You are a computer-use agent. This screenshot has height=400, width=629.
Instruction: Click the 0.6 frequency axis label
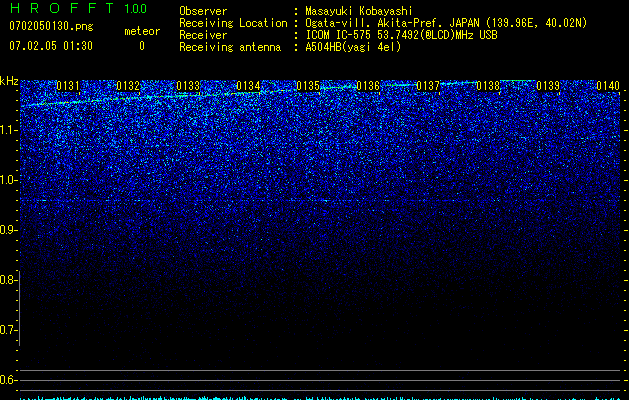(8, 380)
